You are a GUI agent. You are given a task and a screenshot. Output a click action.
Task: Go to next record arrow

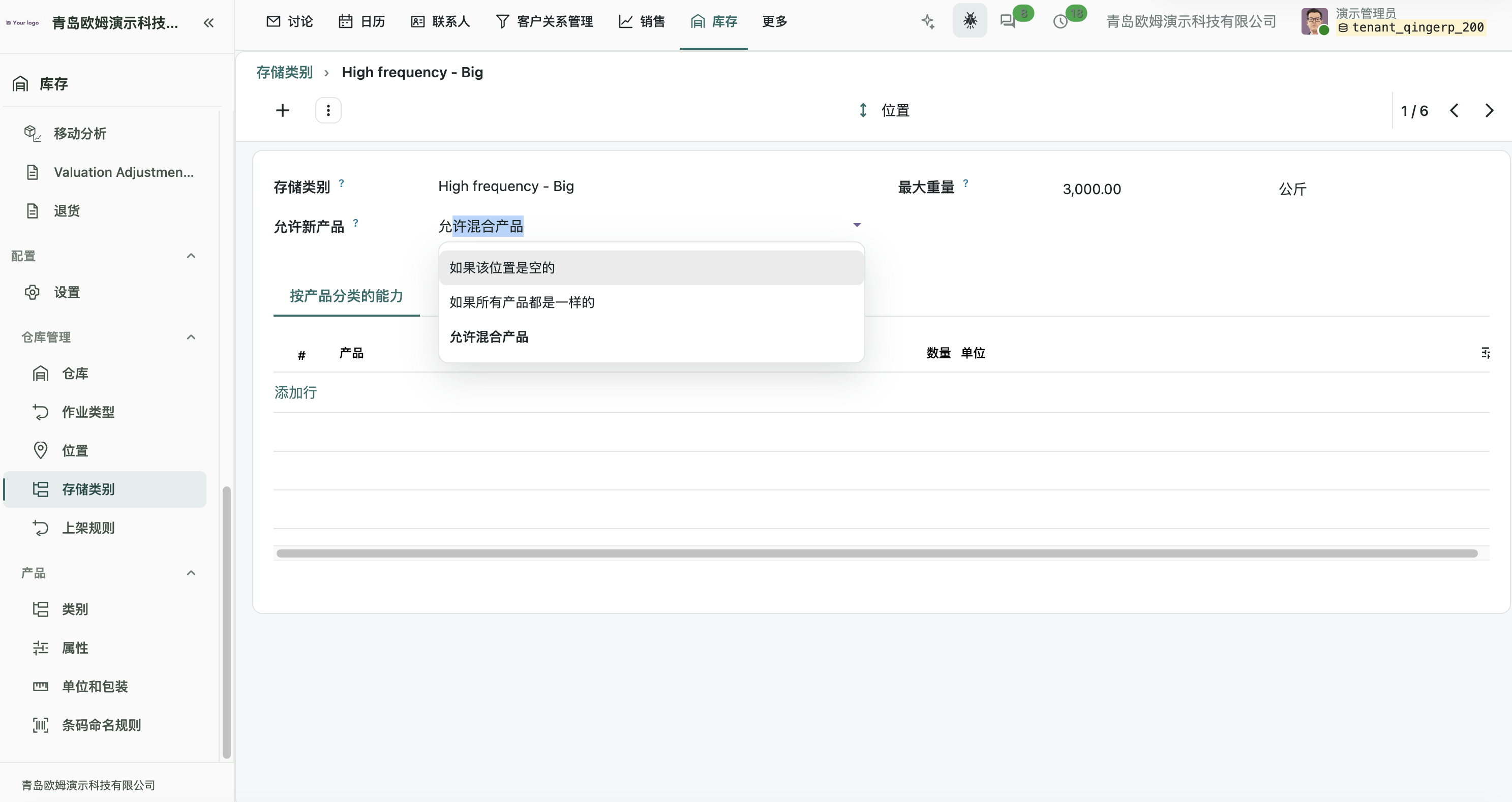(1489, 110)
